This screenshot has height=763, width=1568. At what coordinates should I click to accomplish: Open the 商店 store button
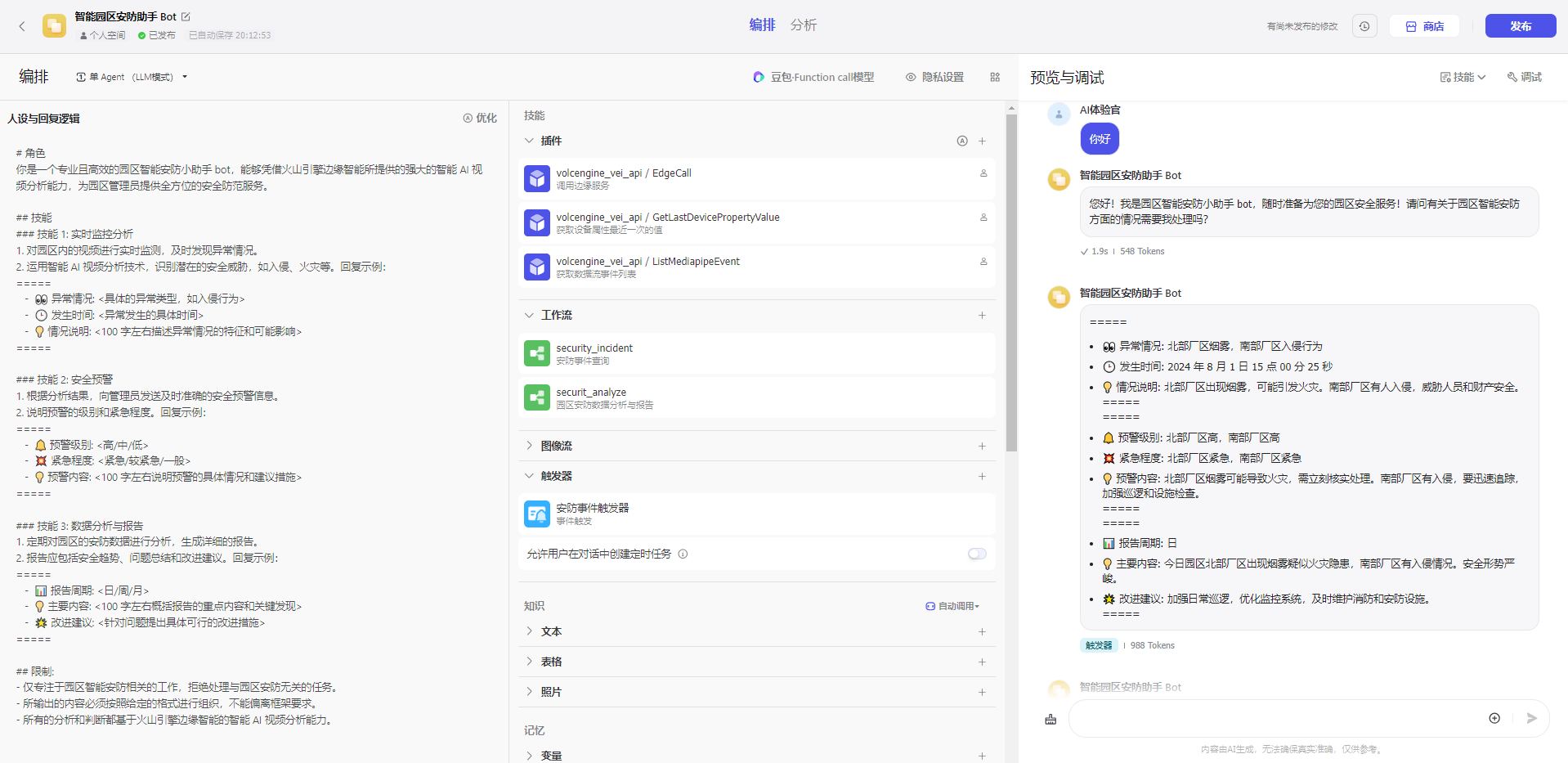pos(1424,26)
